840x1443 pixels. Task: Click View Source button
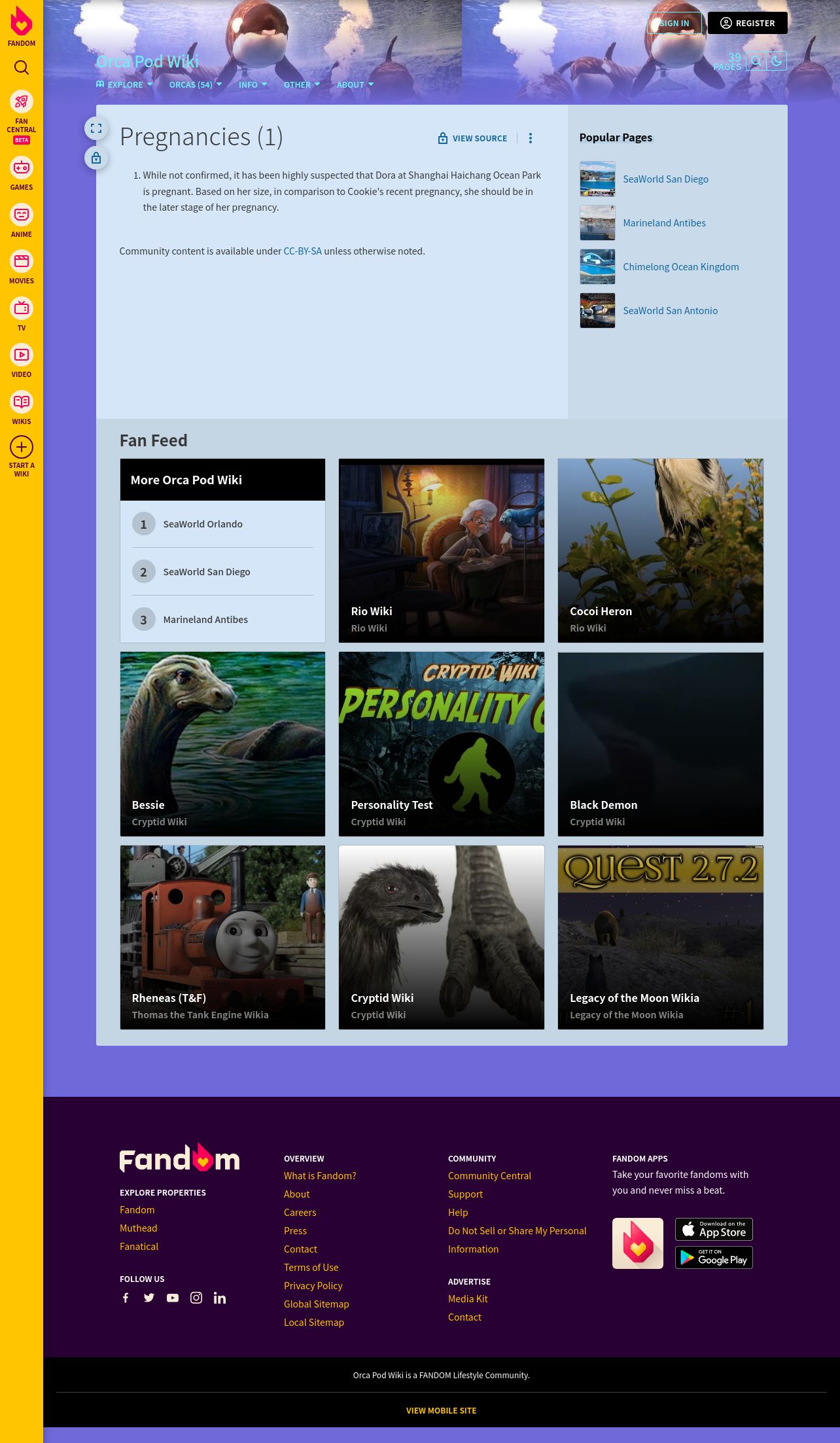coord(472,138)
